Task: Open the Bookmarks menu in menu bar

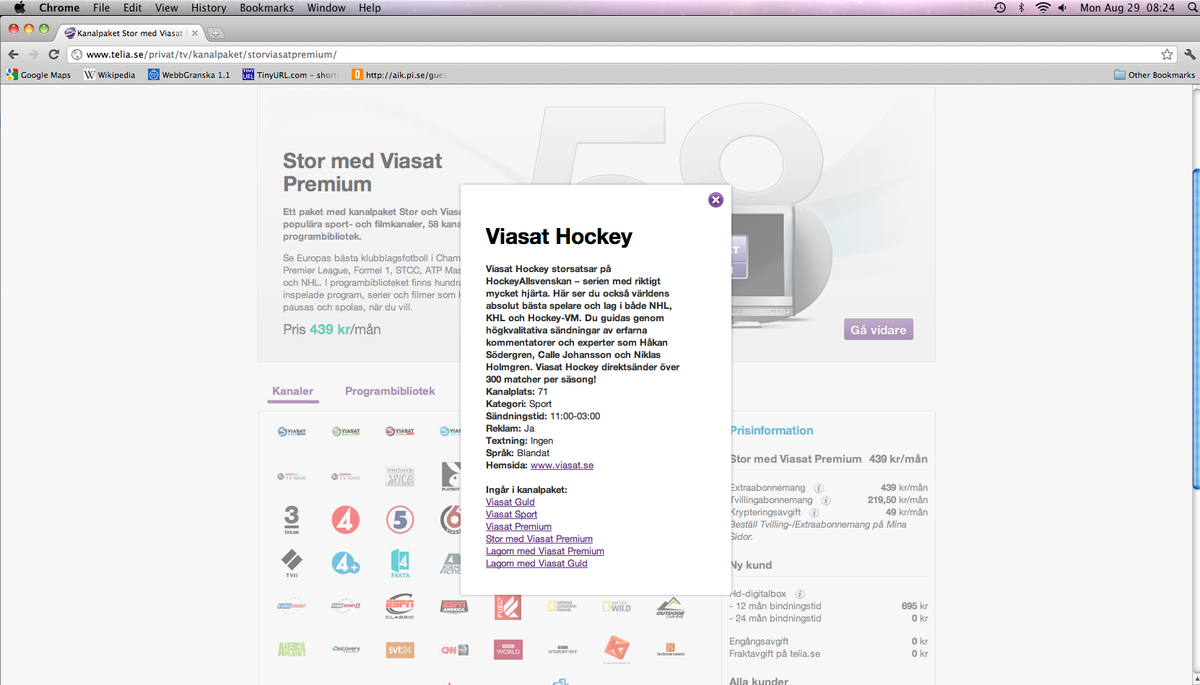Action: point(267,8)
